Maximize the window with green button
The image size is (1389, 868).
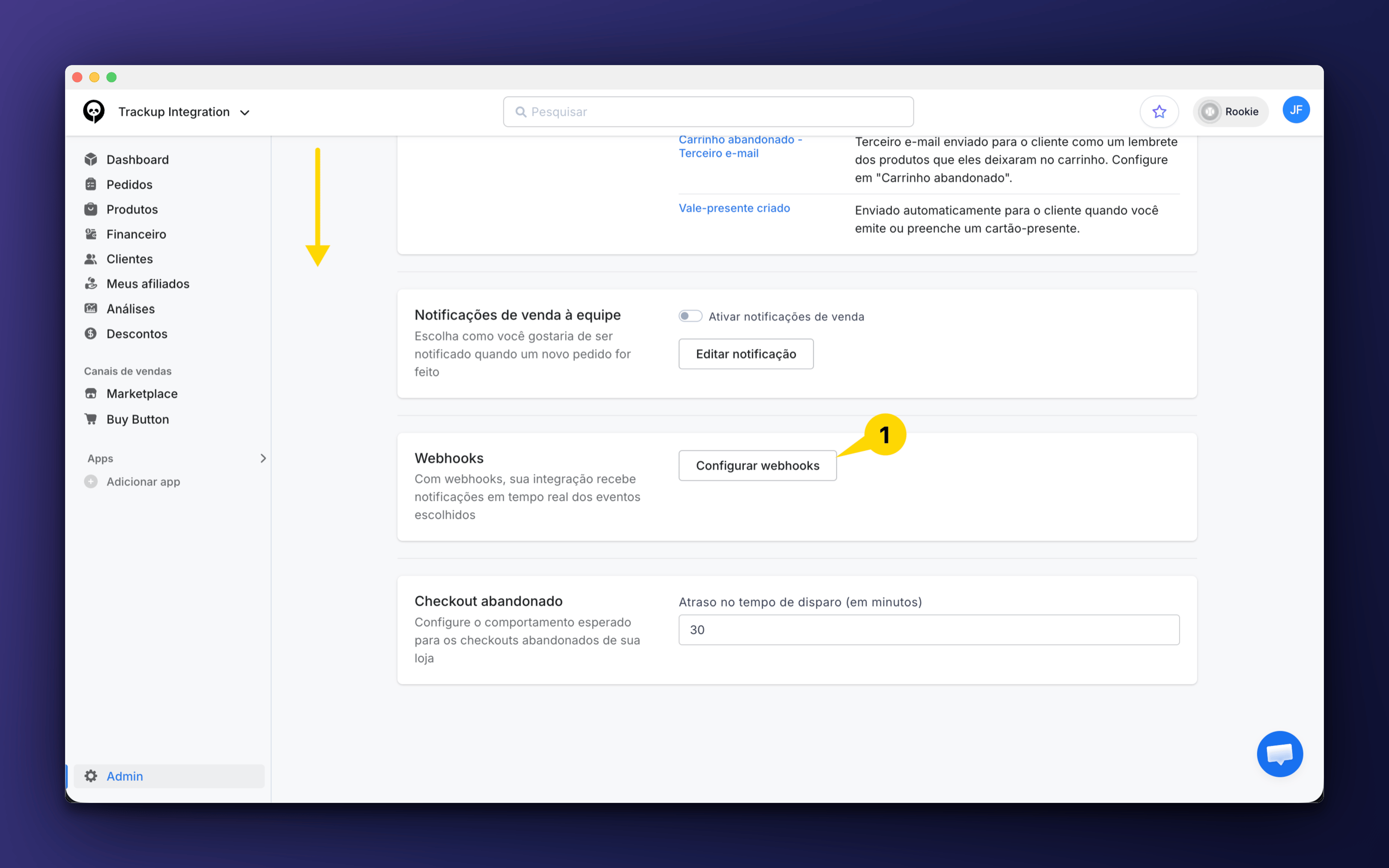[111, 77]
